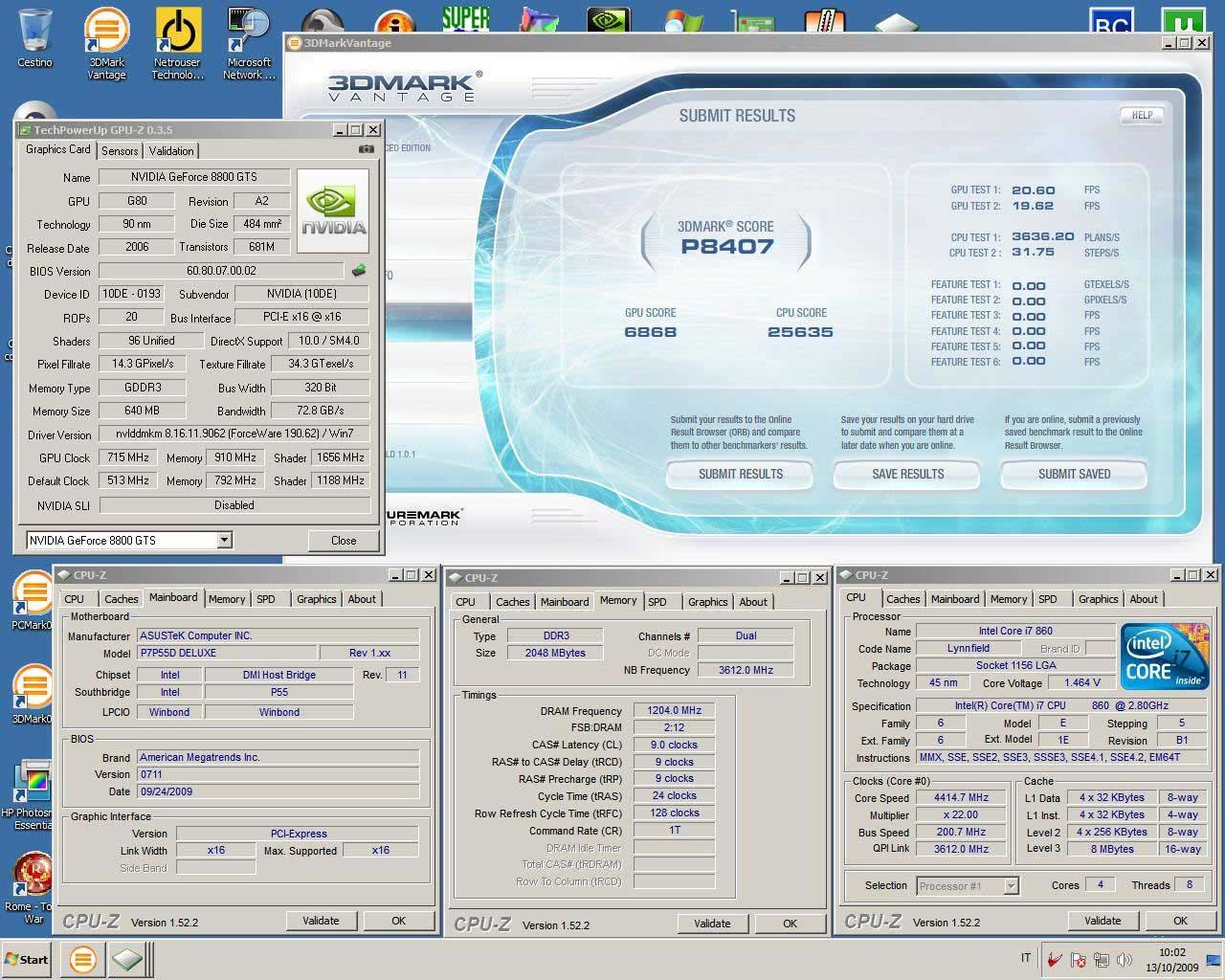Click OK in the Processor CPU-Z window
Image resolution: width=1225 pixels, height=980 pixels.
click(1180, 921)
